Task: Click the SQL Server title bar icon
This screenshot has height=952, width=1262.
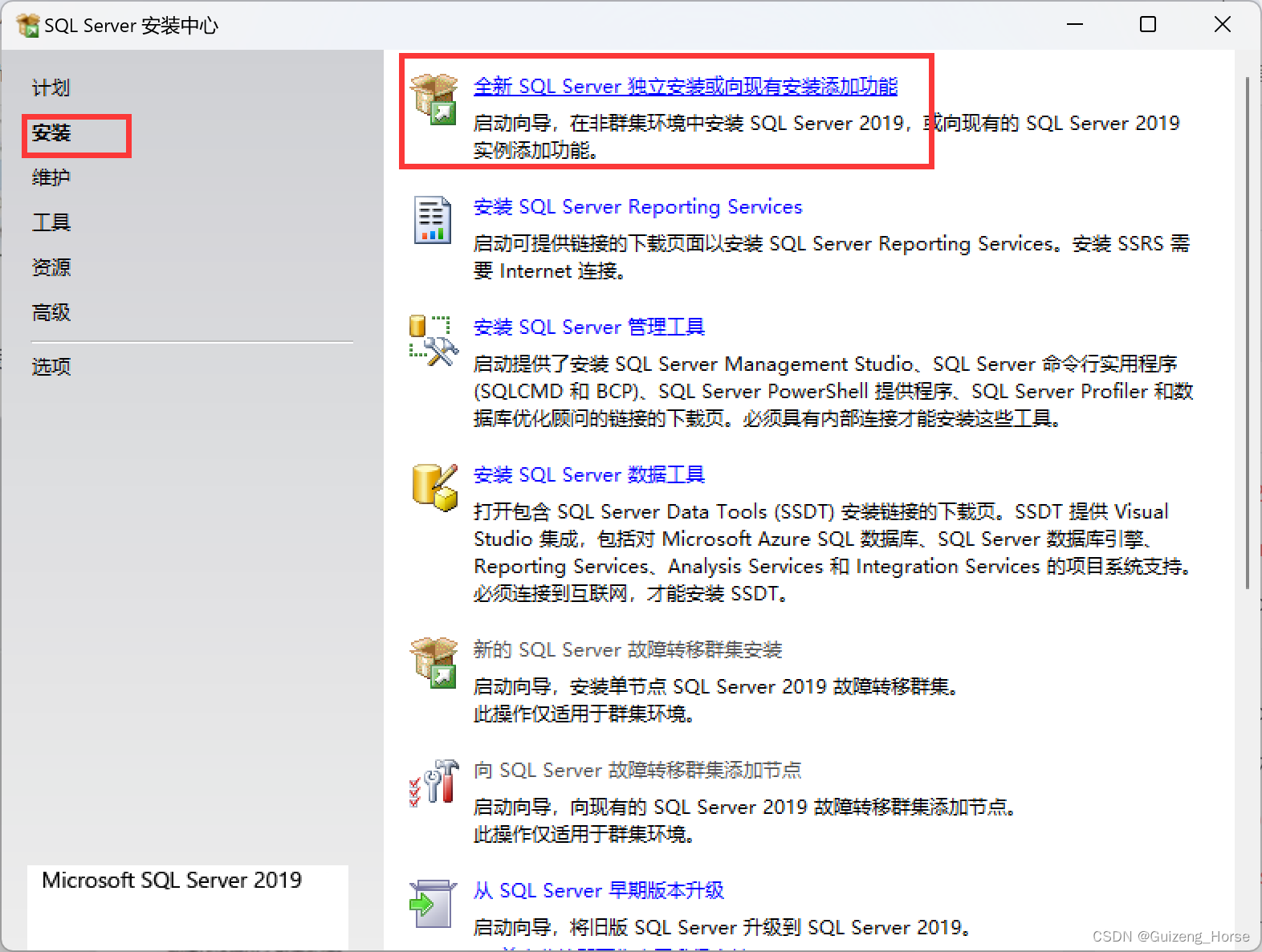Action: (28, 26)
